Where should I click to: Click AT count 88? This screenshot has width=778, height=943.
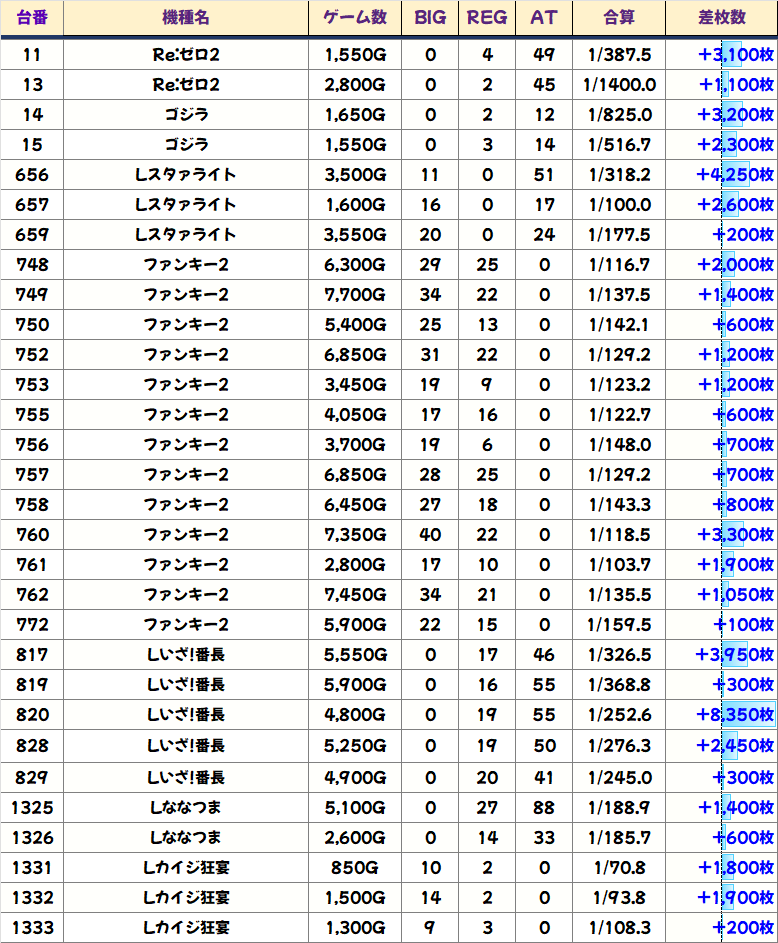click(544, 808)
